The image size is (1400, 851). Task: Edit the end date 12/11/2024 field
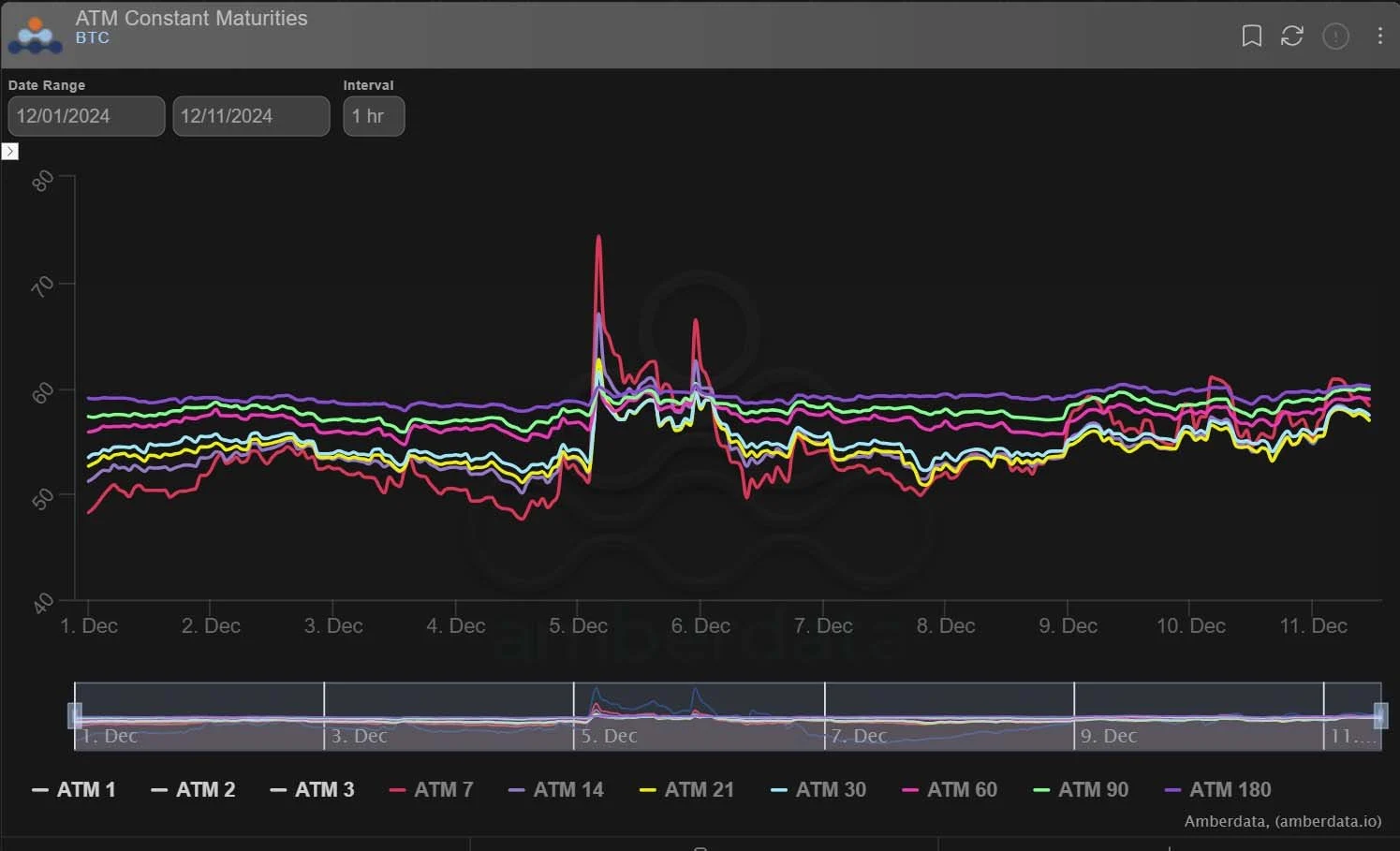click(x=251, y=116)
